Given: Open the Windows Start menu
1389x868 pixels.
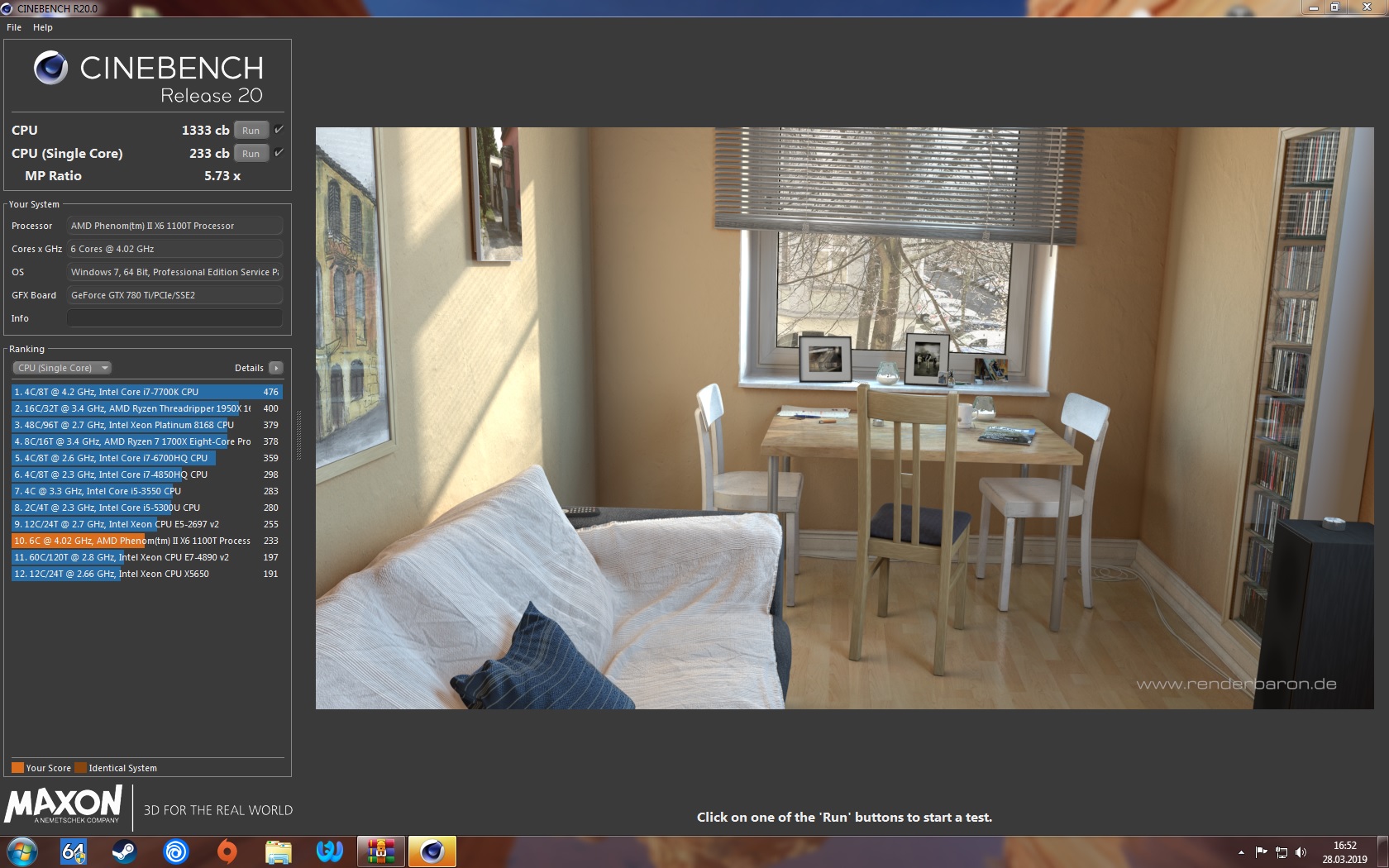Looking at the screenshot, I should pyautogui.click(x=22, y=851).
